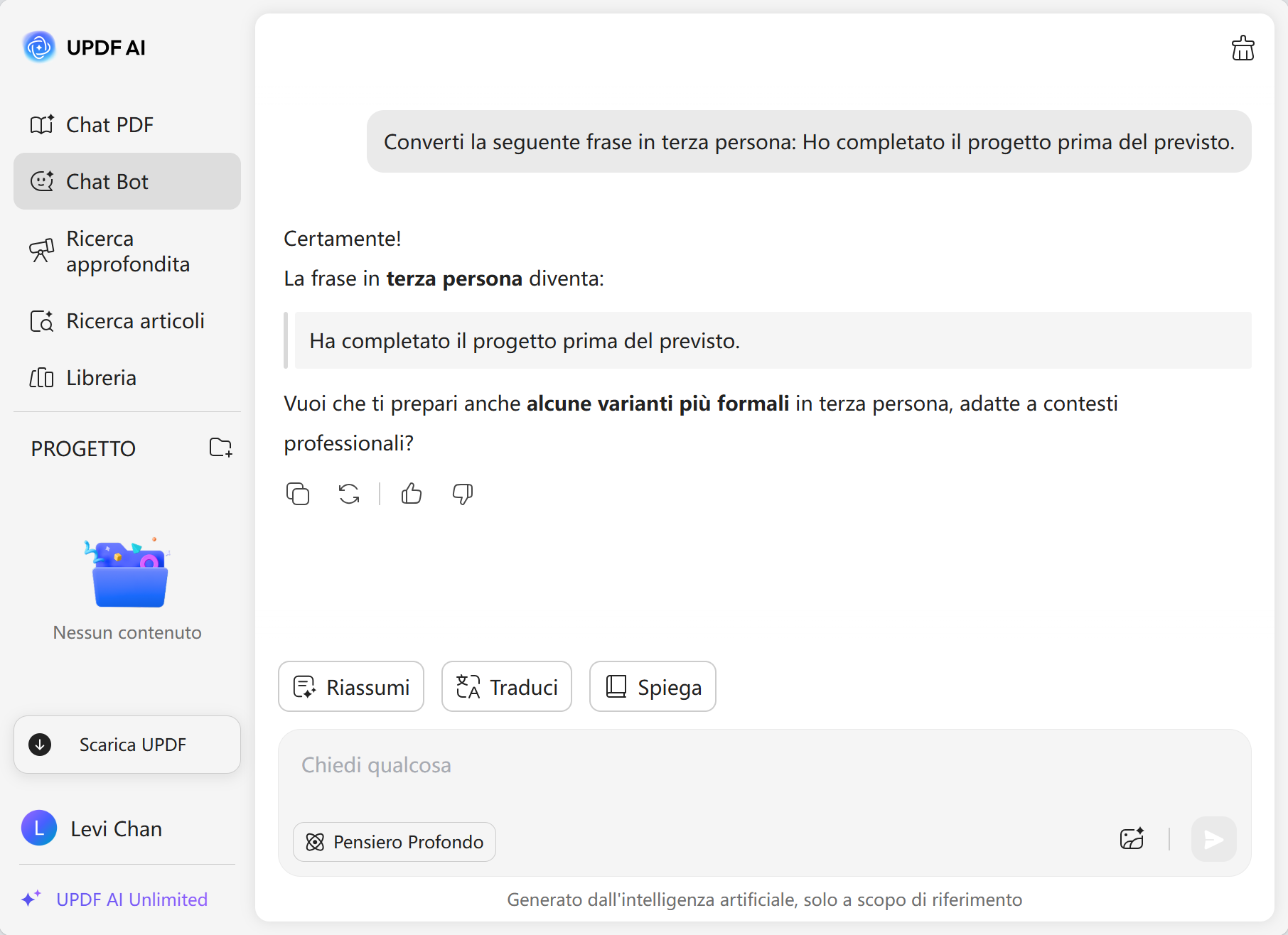Toggle Pensiero Profondo mode
Image resolution: width=1288 pixels, height=935 pixels.
click(x=395, y=842)
